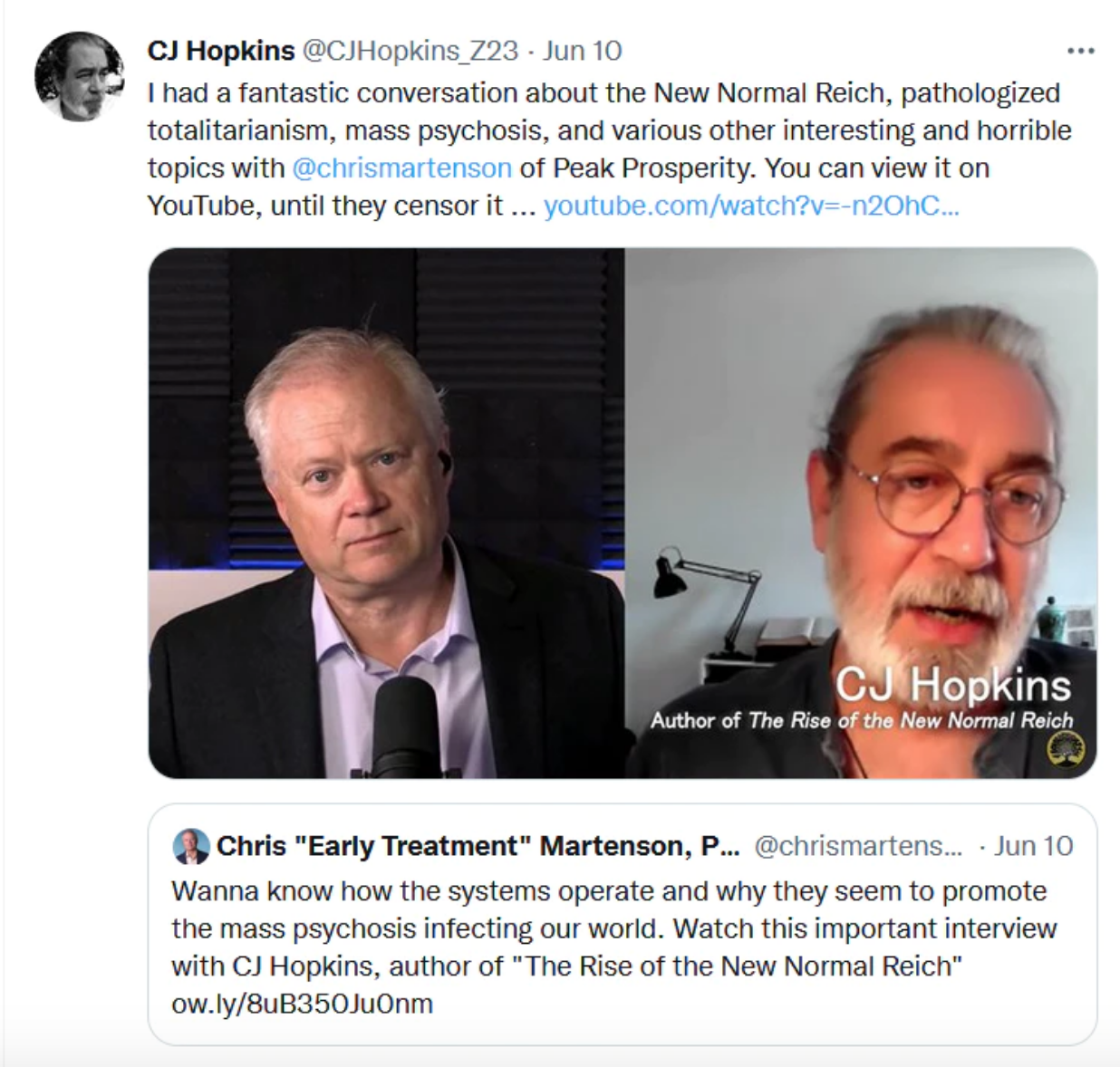The width and height of the screenshot is (1120, 1067).
Task: Click the CJ Hopkins display name
Action: pyautogui.click(x=221, y=51)
